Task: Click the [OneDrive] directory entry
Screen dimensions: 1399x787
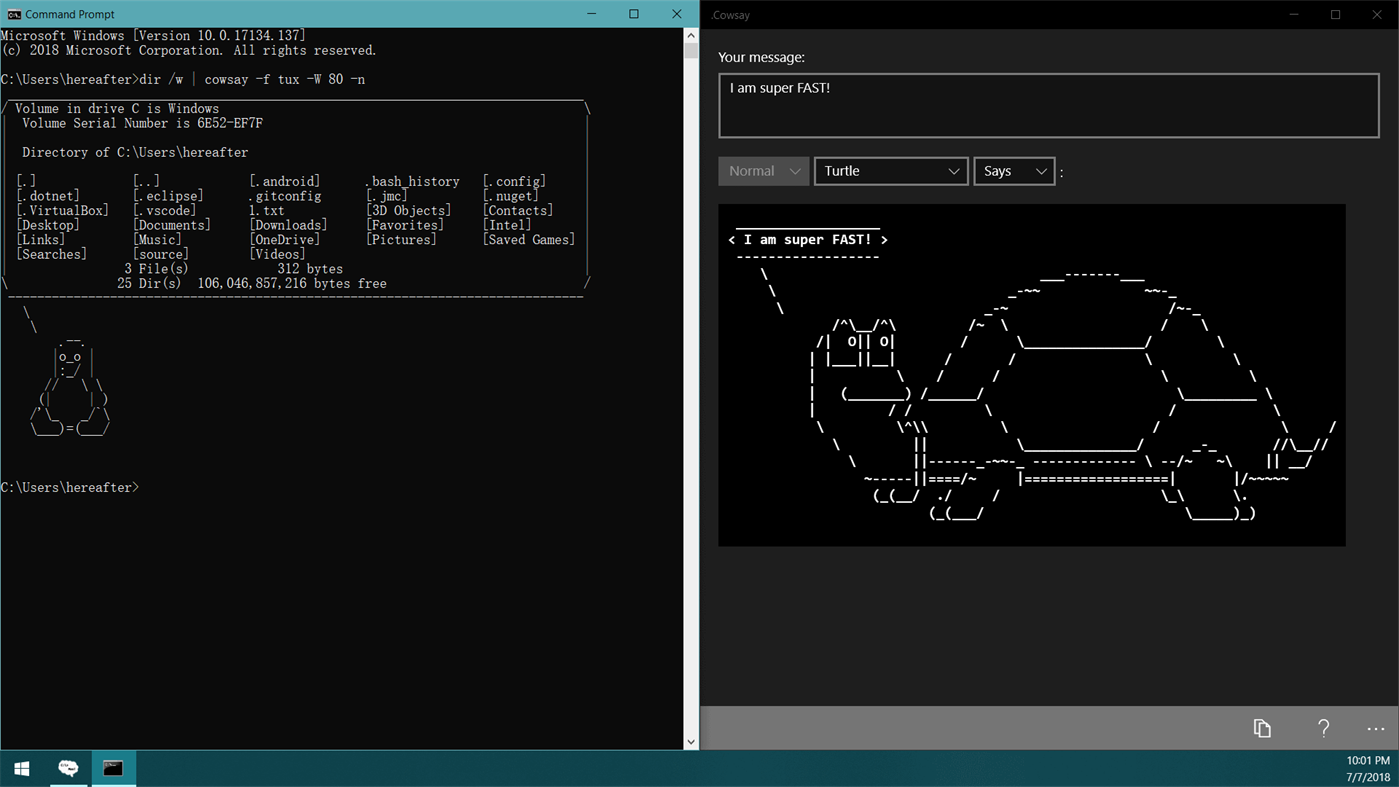Action: point(285,239)
